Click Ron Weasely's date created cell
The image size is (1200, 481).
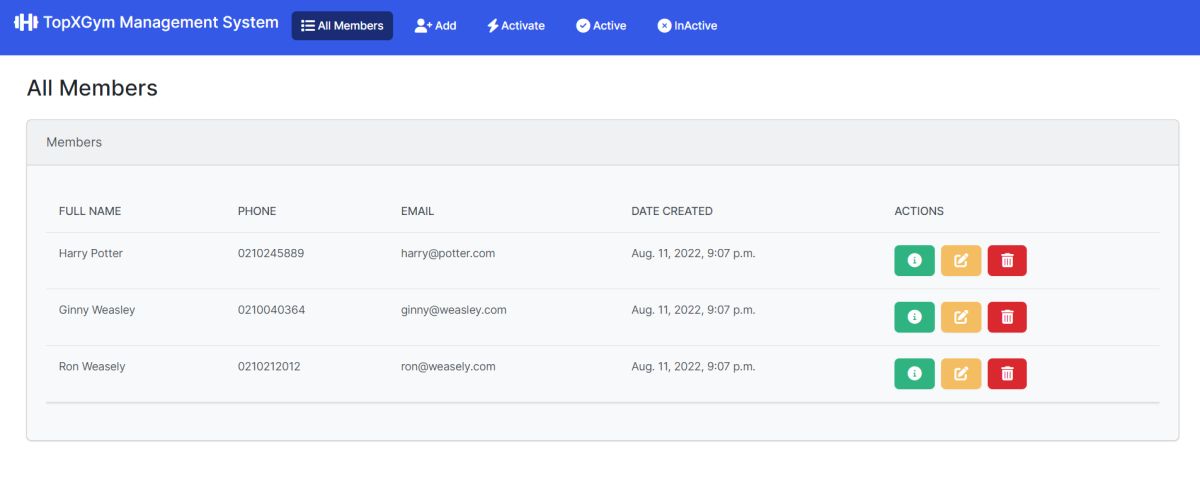pyautogui.click(x=693, y=367)
